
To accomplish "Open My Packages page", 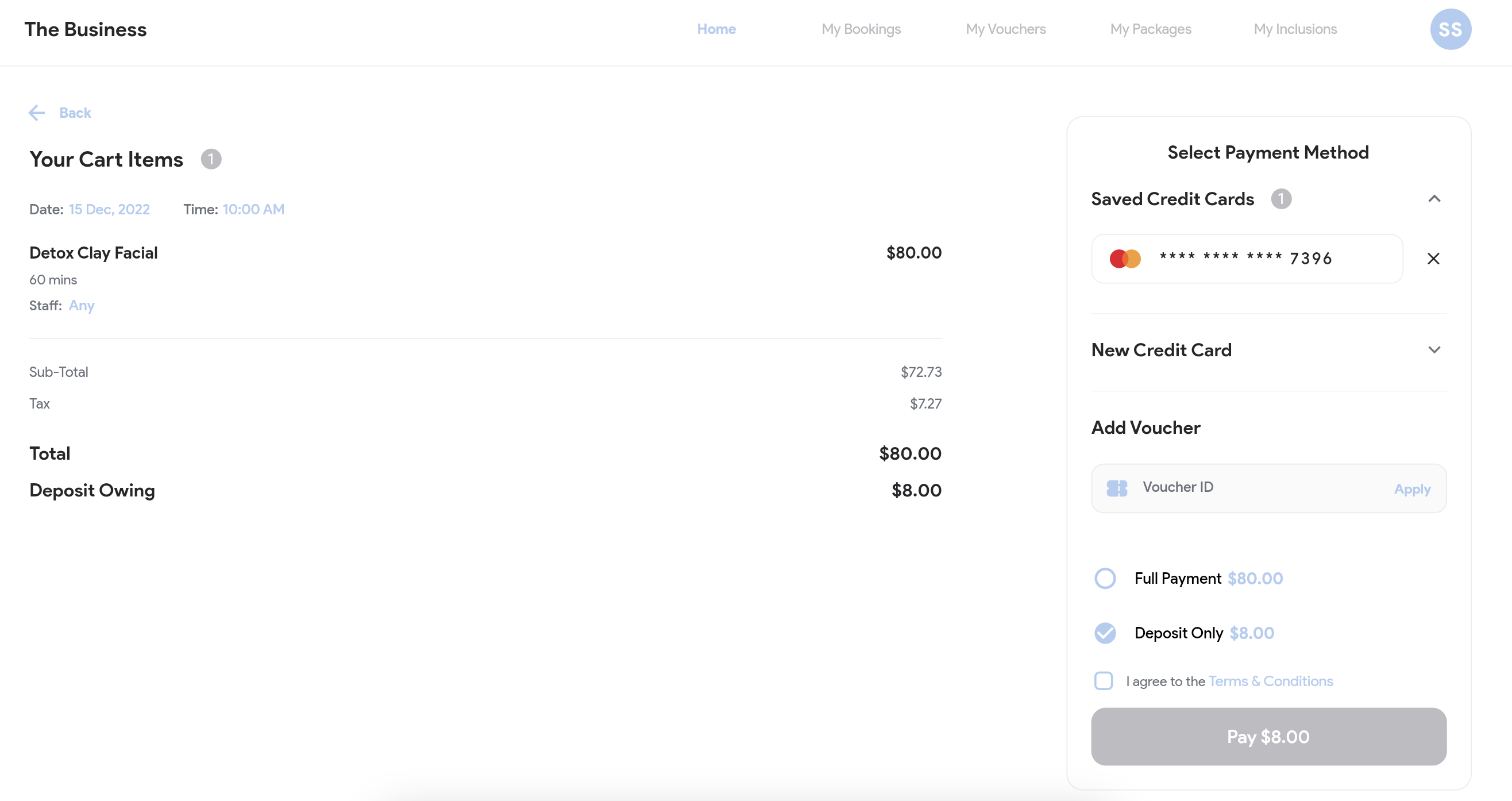I will 1151,29.
